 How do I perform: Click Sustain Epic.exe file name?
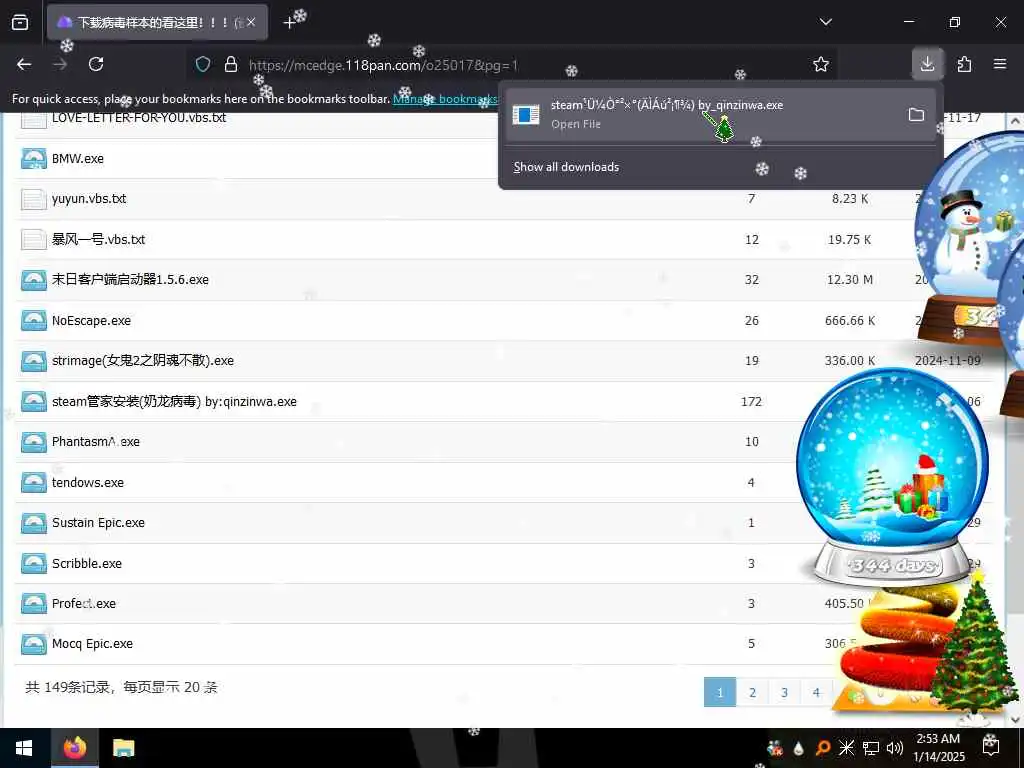tap(99, 522)
